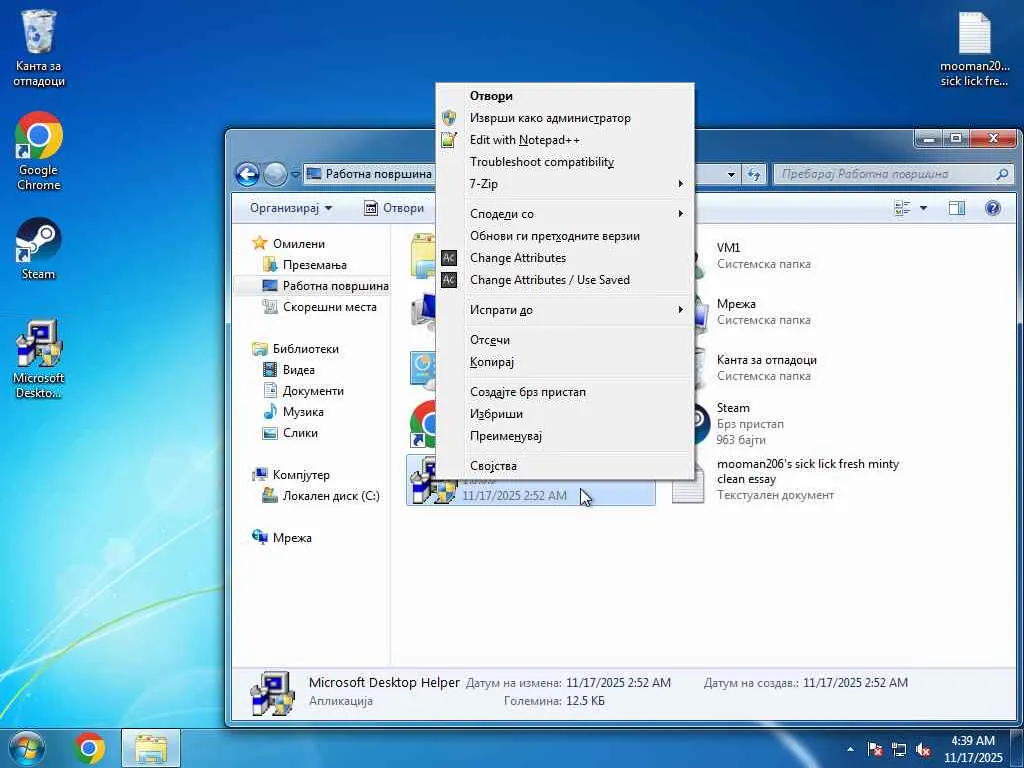Click the refresh button beside address bar
Image resolution: width=1024 pixels, height=768 pixels.
754,174
